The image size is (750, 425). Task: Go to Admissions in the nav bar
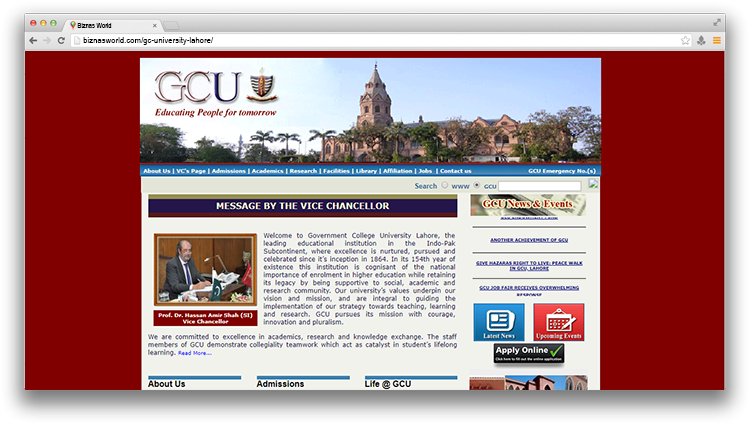pyautogui.click(x=229, y=171)
